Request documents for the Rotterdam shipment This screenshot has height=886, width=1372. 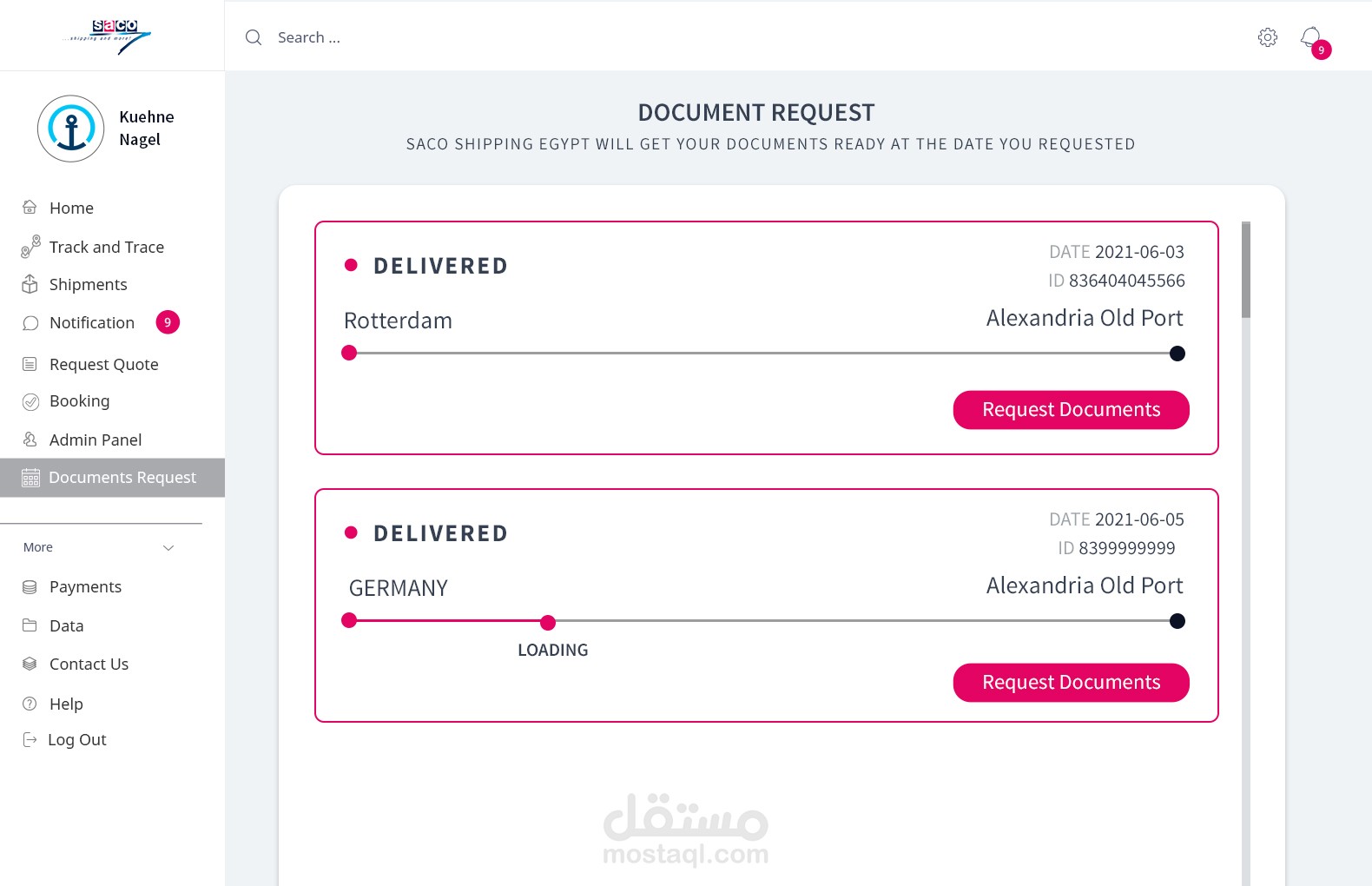pos(1071,410)
